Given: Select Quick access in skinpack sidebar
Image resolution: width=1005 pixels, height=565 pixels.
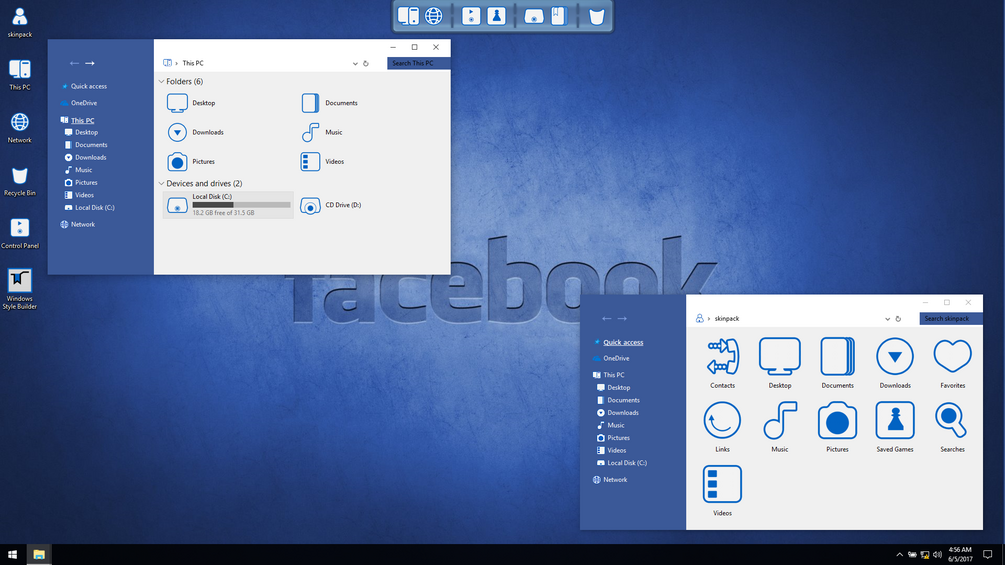Looking at the screenshot, I should coord(623,342).
